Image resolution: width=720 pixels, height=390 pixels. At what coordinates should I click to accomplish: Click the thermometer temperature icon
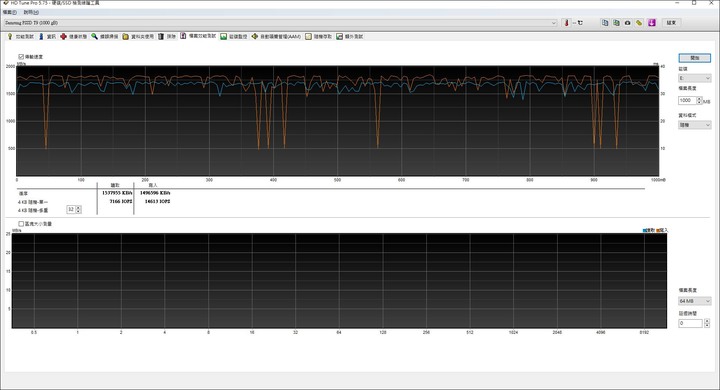[x=566, y=23]
